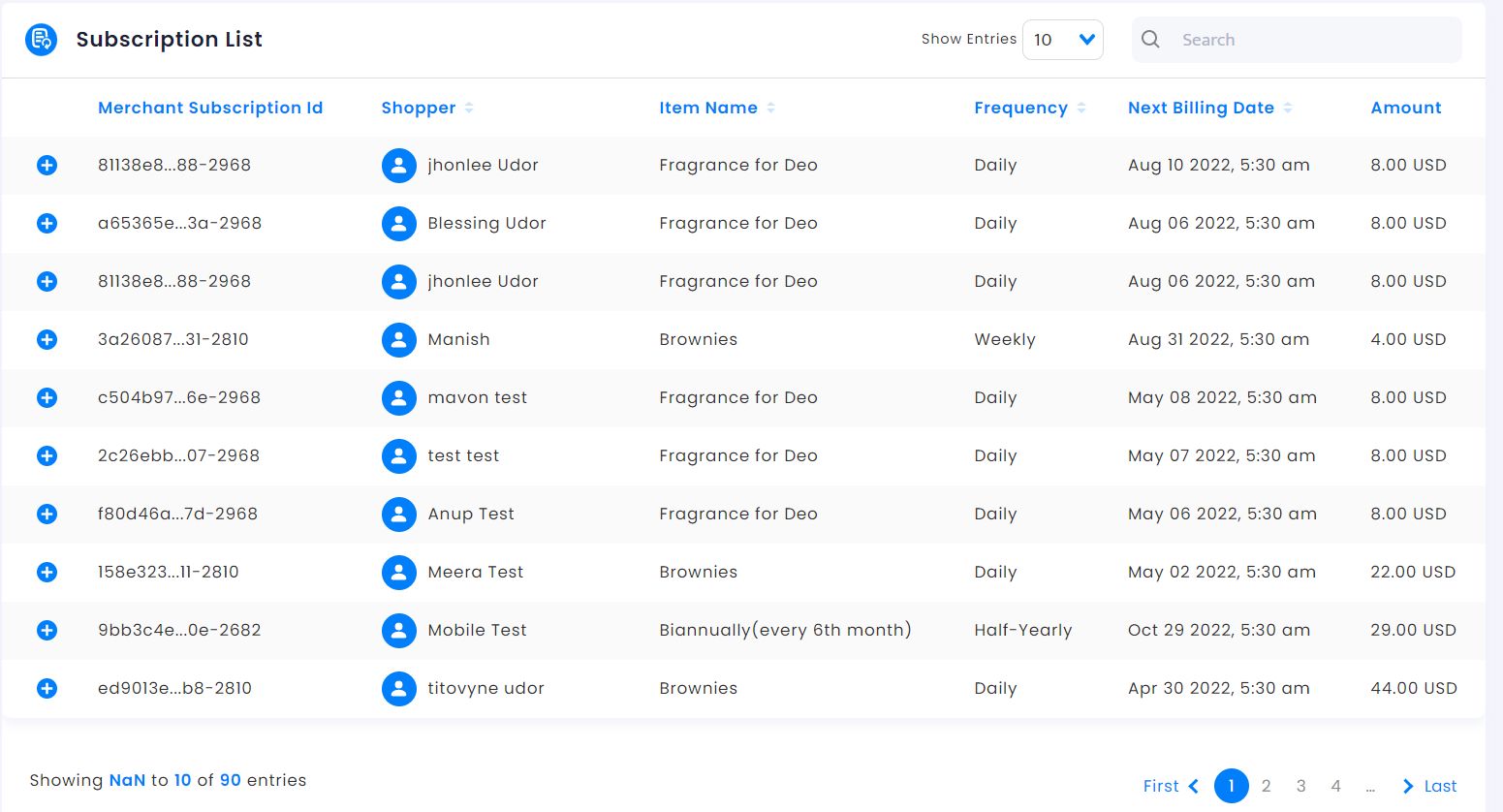Click the First page link
Screen dimensions: 1503x812
[1160, 786]
